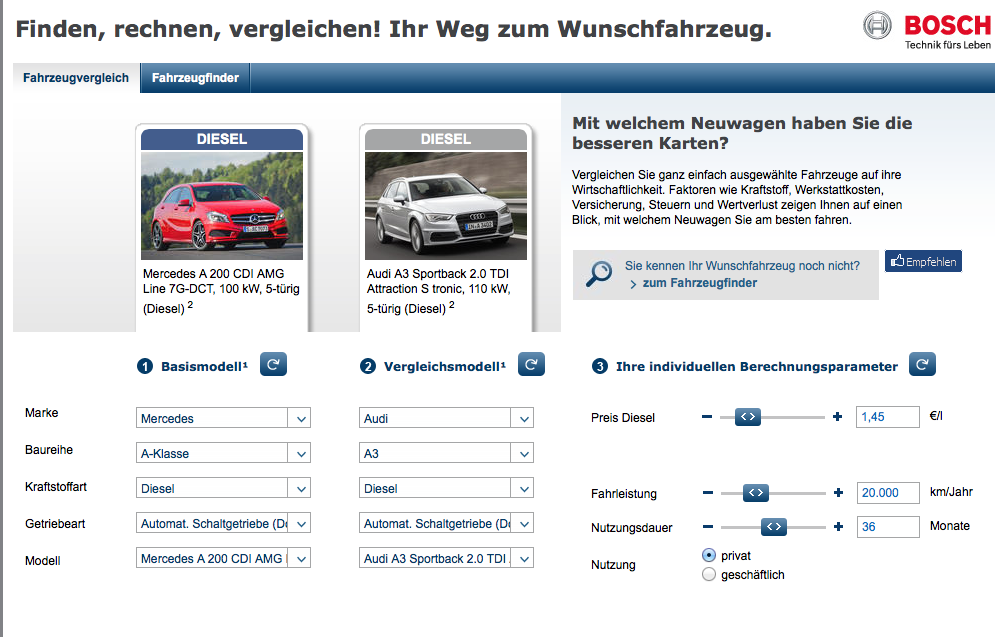Click the Preis Diesel field showing 1,45

point(888,417)
